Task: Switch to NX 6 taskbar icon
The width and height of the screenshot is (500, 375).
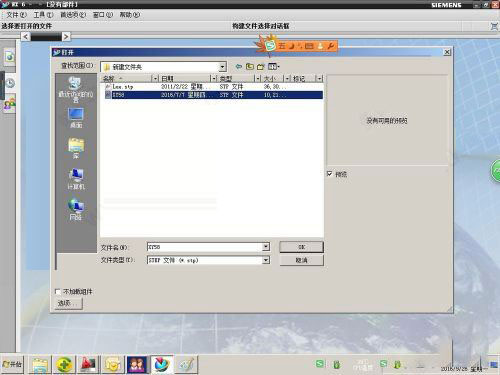Action: (162, 365)
